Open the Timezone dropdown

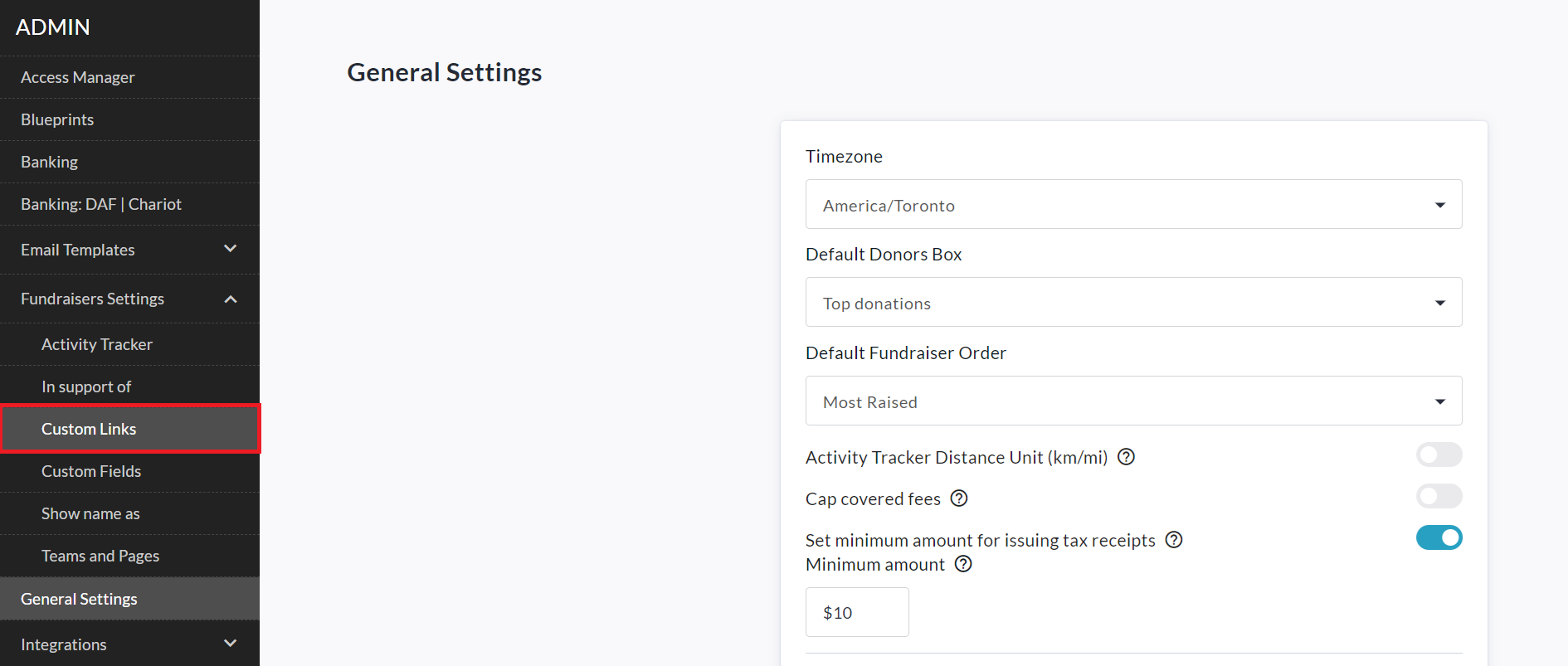[1133, 205]
